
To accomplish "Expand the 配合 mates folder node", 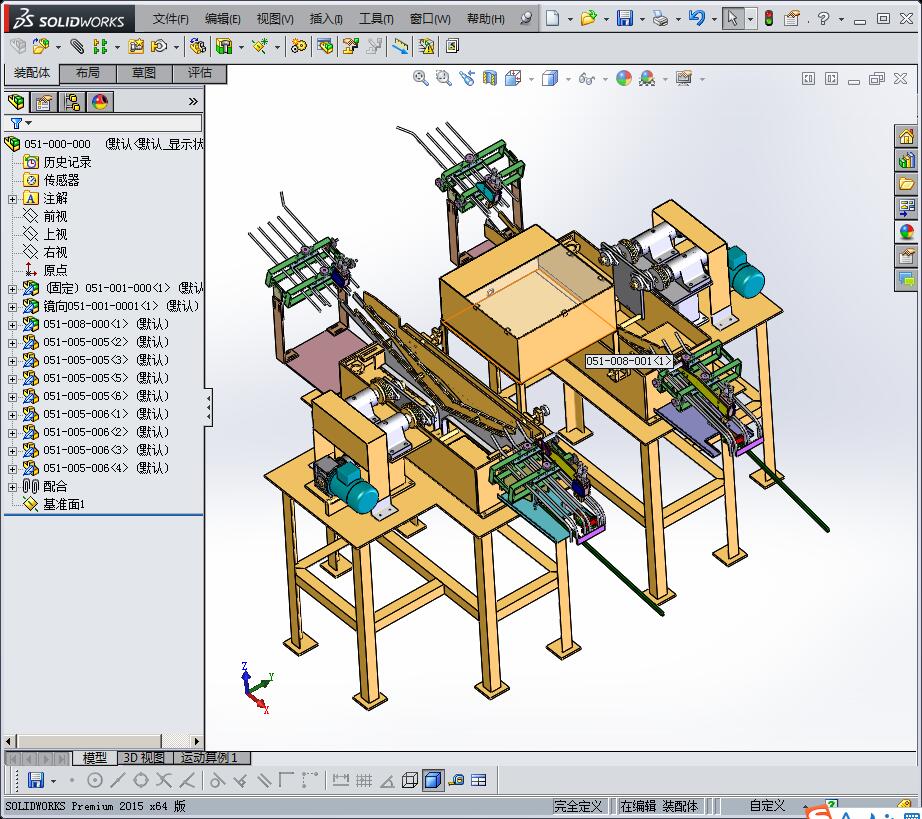I will [12, 486].
